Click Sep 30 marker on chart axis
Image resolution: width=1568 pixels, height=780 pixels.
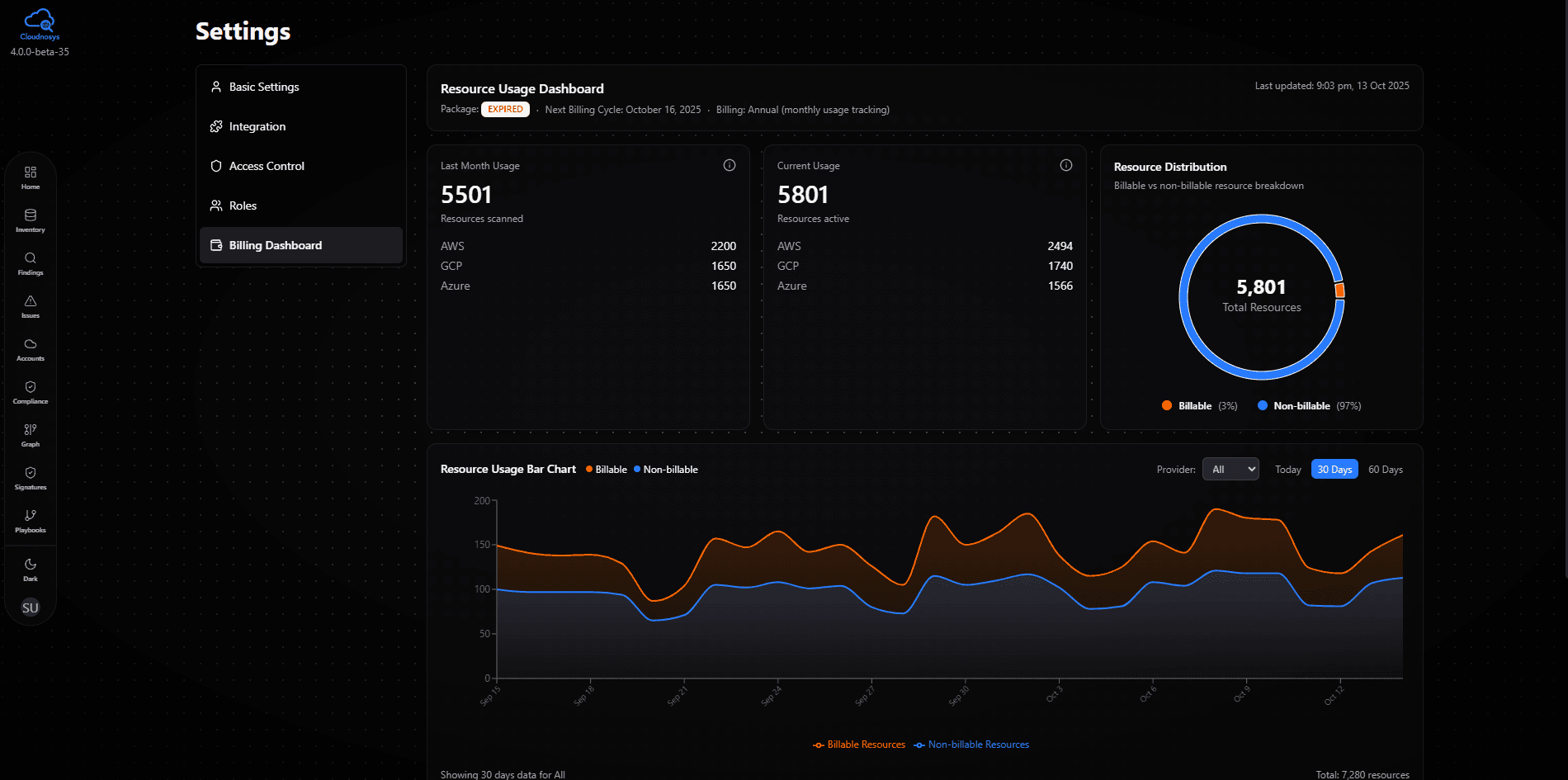pos(959,696)
